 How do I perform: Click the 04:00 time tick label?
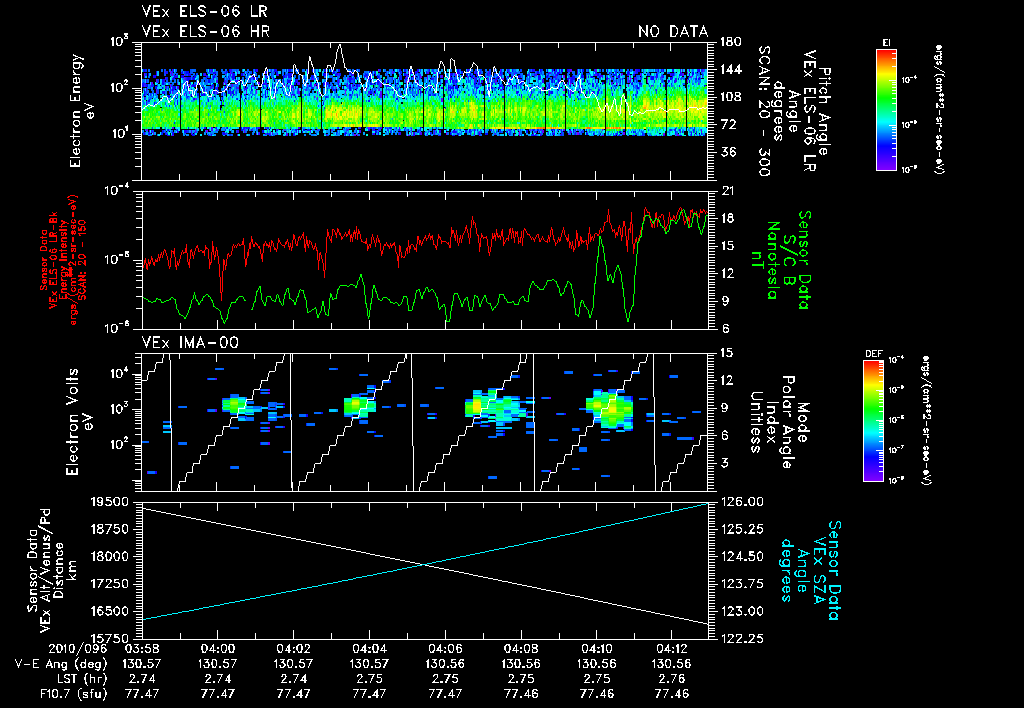217,649
